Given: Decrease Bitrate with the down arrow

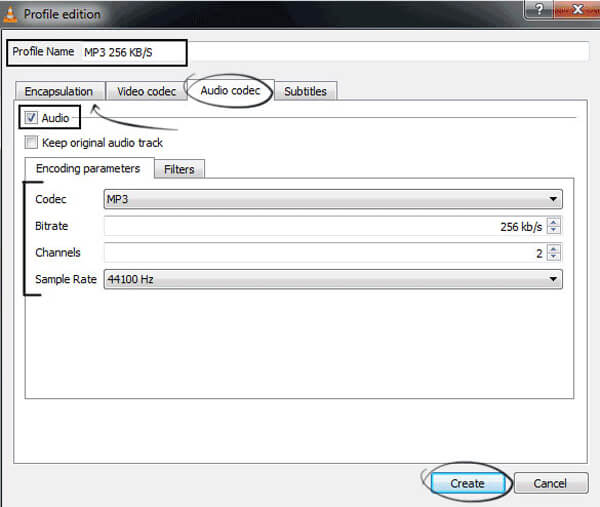Looking at the screenshot, I should point(554,231).
